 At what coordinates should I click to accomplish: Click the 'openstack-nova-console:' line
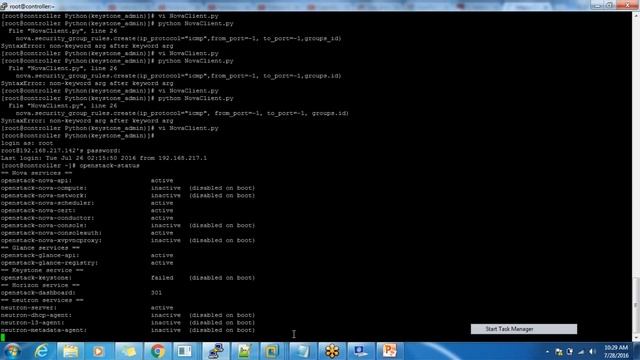[x=128, y=225]
